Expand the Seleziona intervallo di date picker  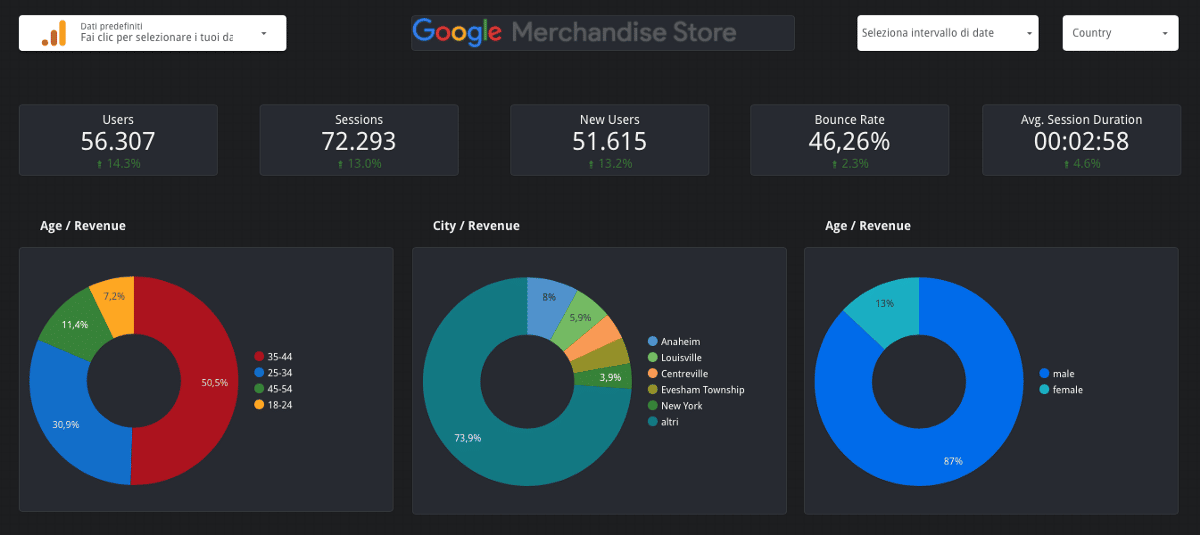tap(948, 33)
